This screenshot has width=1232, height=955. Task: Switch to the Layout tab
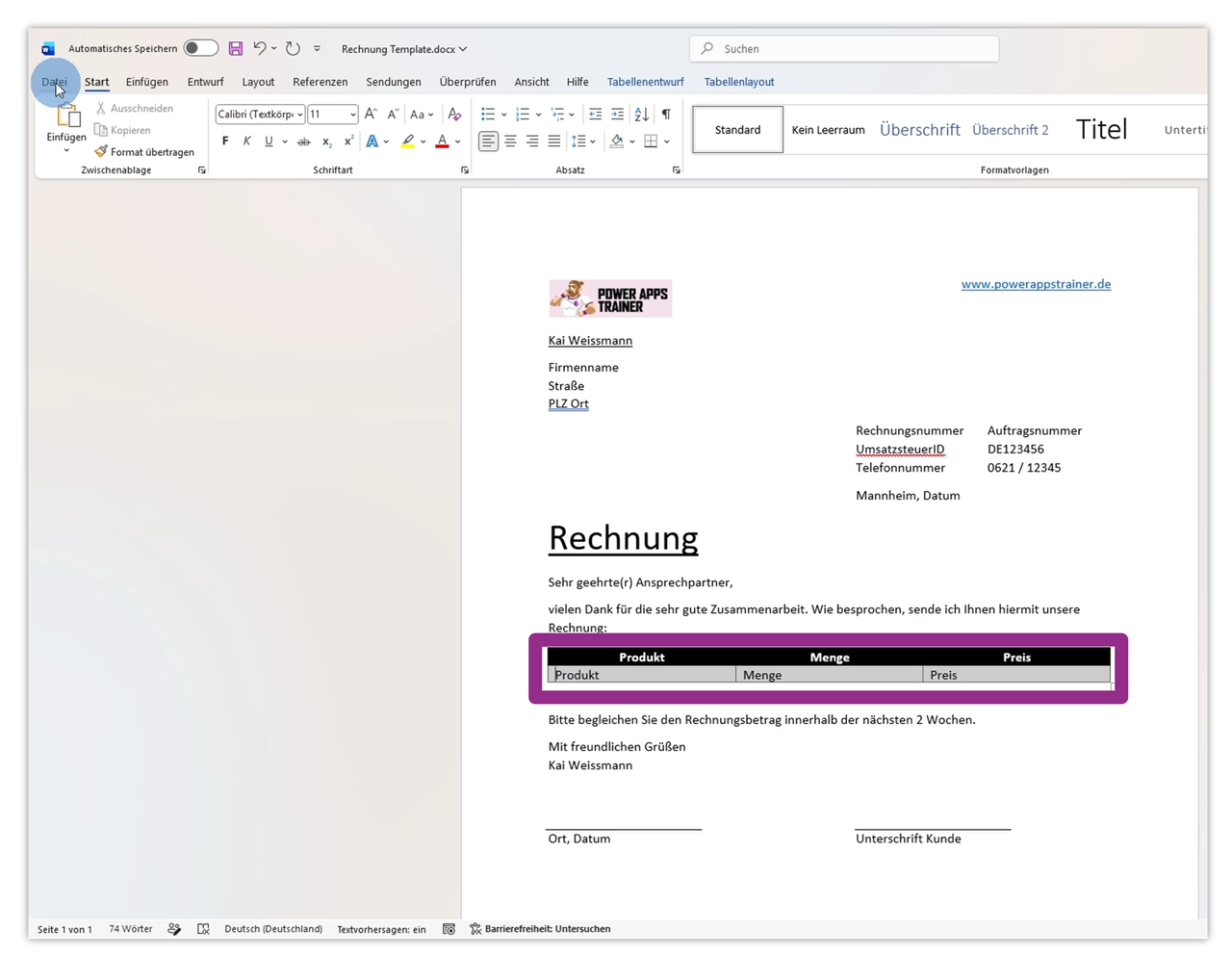click(x=258, y=82)
